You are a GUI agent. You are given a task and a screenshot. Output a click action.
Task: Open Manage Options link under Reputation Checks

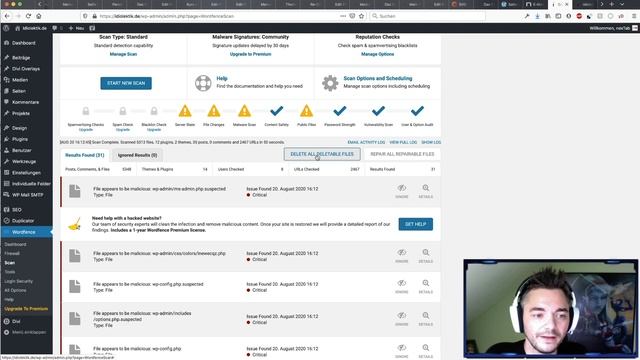coord(378,54)
